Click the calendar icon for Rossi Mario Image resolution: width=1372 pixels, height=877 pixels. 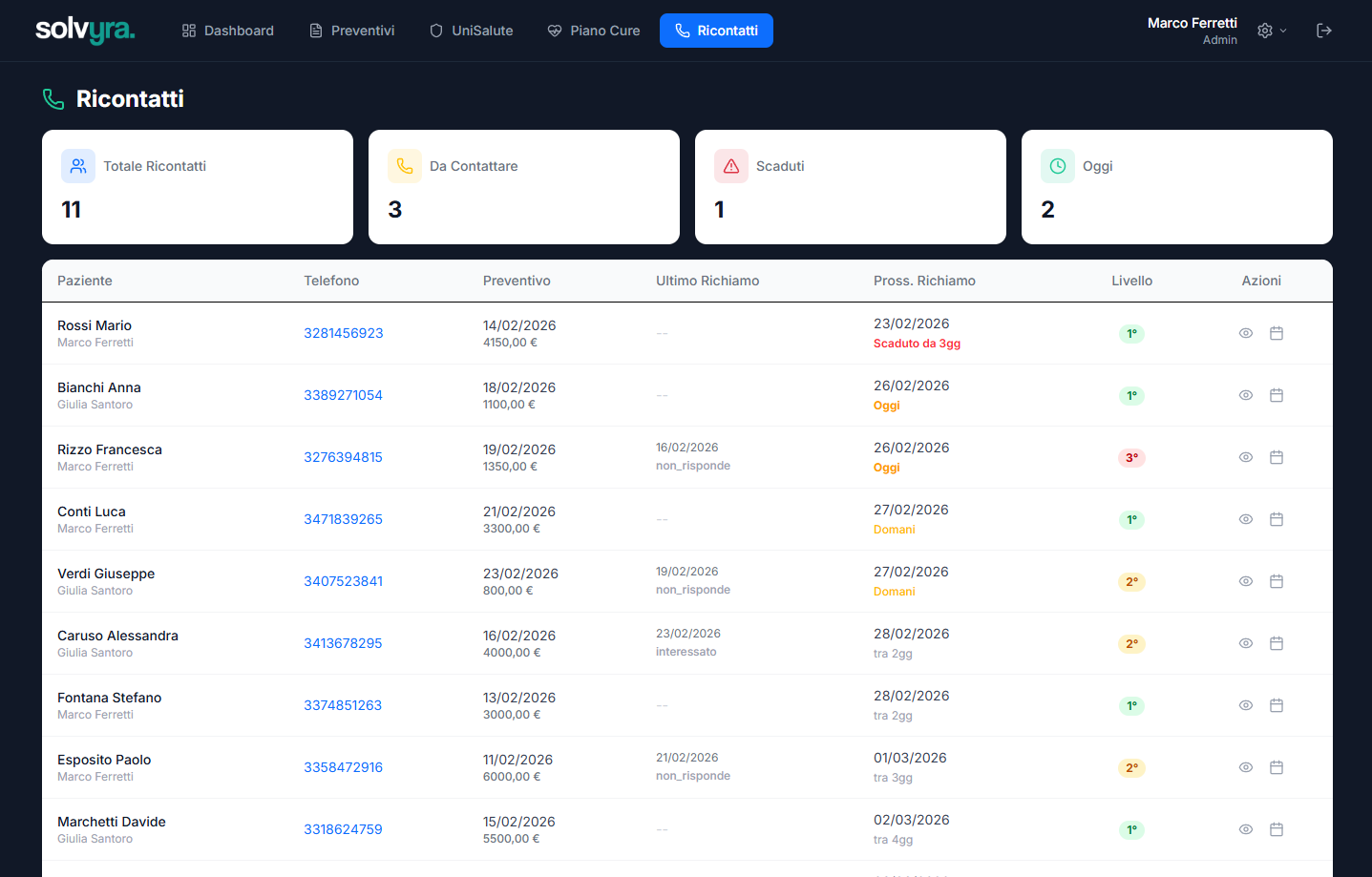(1276, 333)
